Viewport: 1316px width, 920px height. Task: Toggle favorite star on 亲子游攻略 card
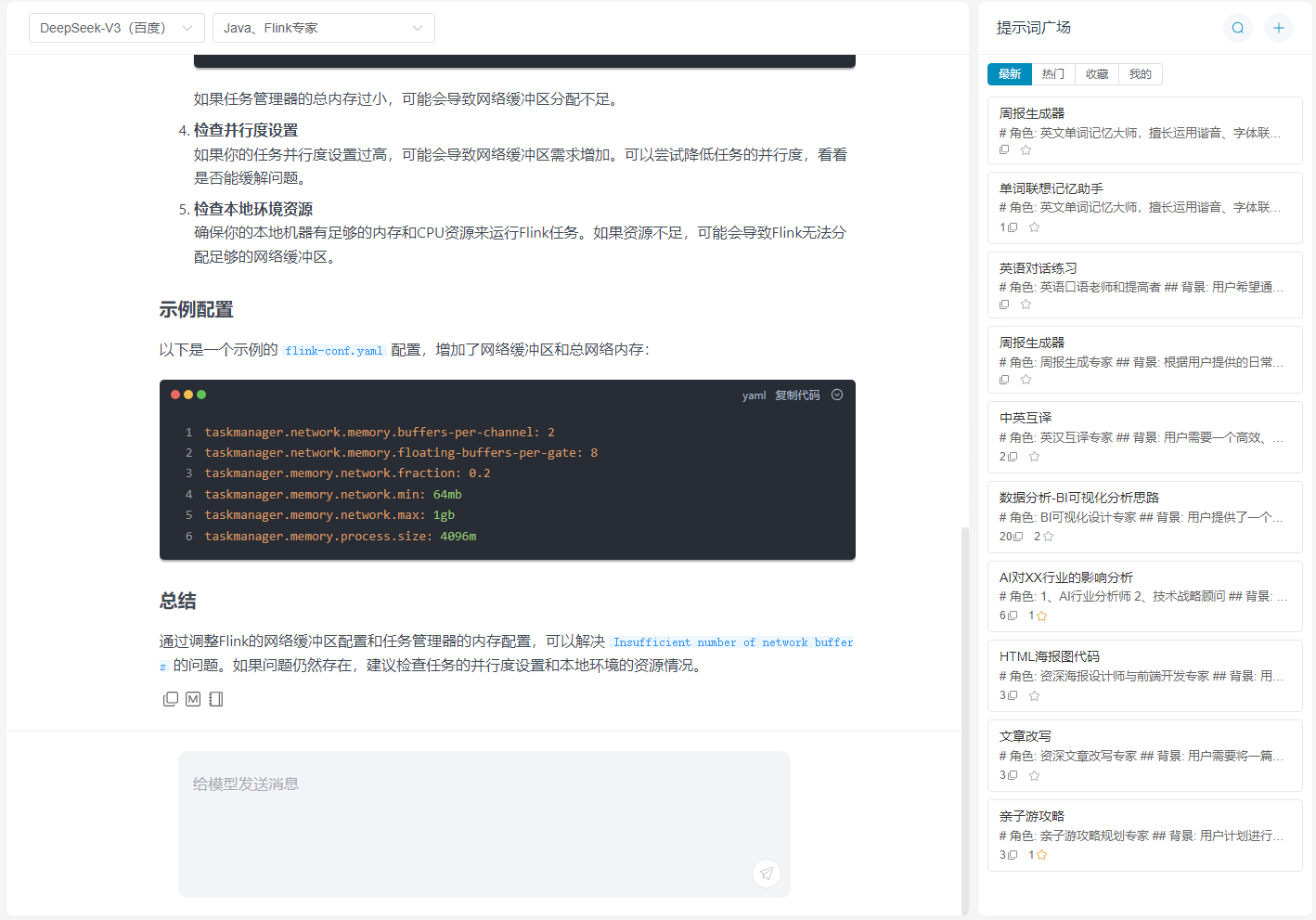point(1041,855)
